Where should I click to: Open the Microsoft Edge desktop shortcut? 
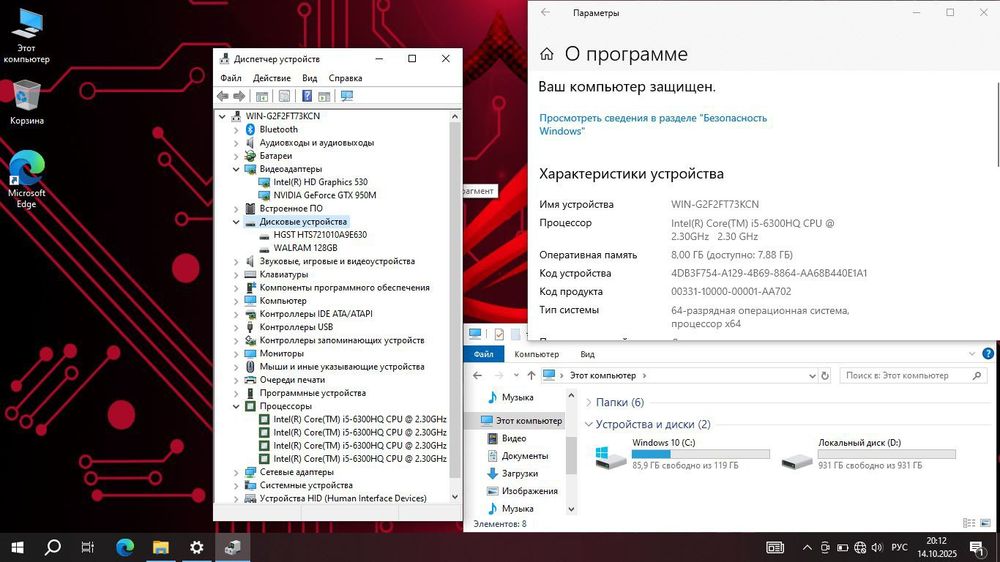coord(26,179)
